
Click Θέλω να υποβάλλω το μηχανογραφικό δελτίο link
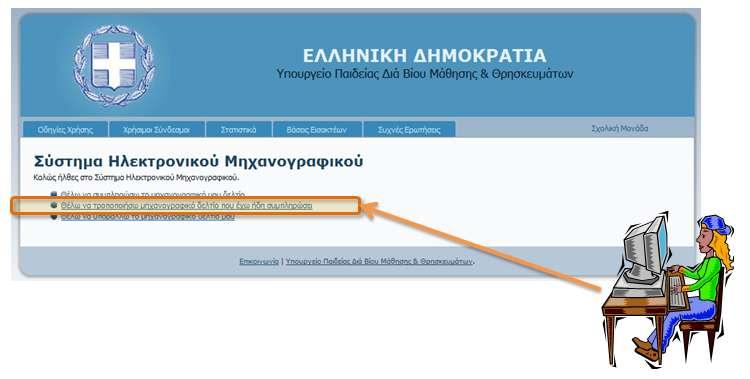[x=148, y=216]
